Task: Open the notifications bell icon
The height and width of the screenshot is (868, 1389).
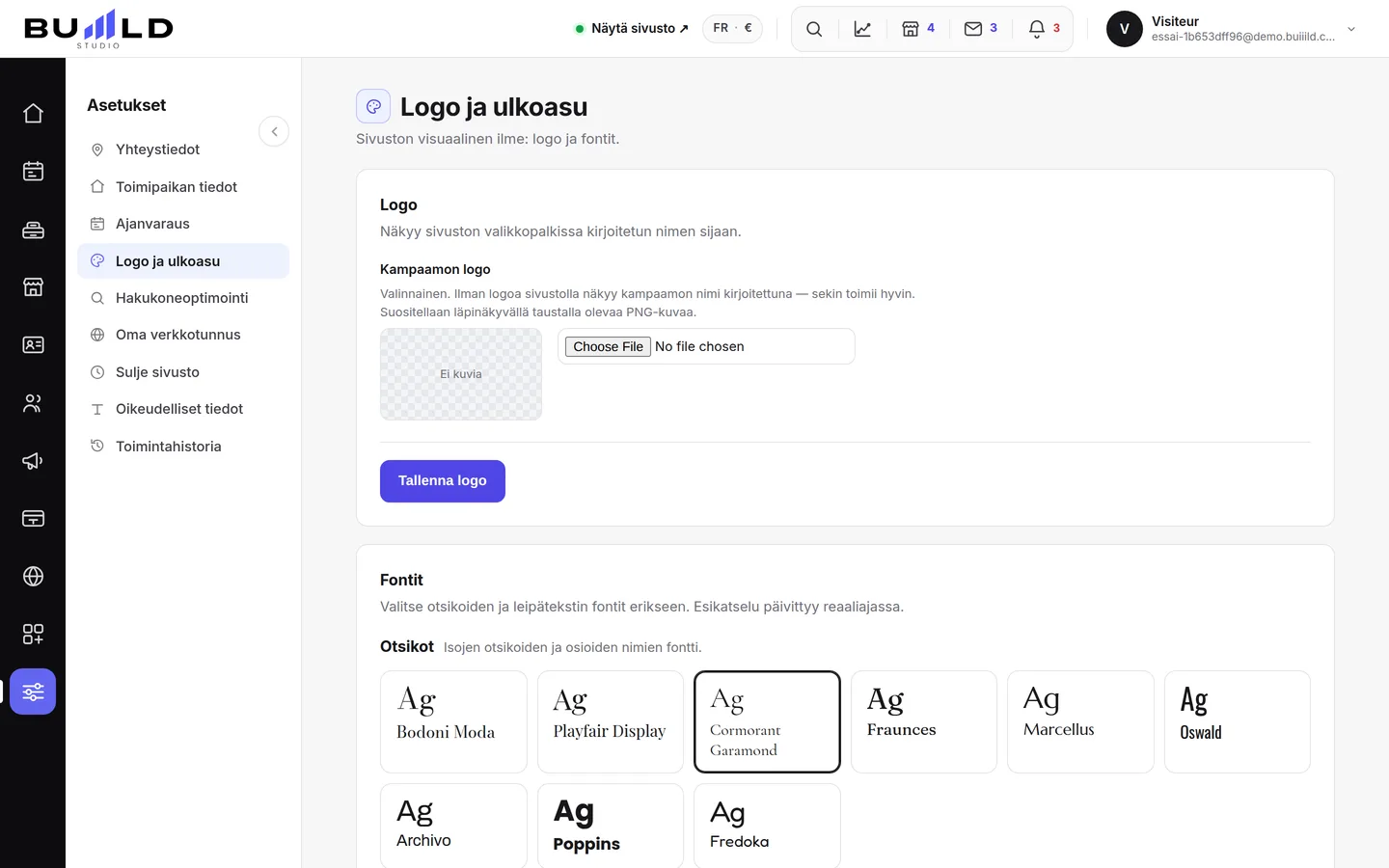Action: pyautogui.click(x=1045, y=29)
